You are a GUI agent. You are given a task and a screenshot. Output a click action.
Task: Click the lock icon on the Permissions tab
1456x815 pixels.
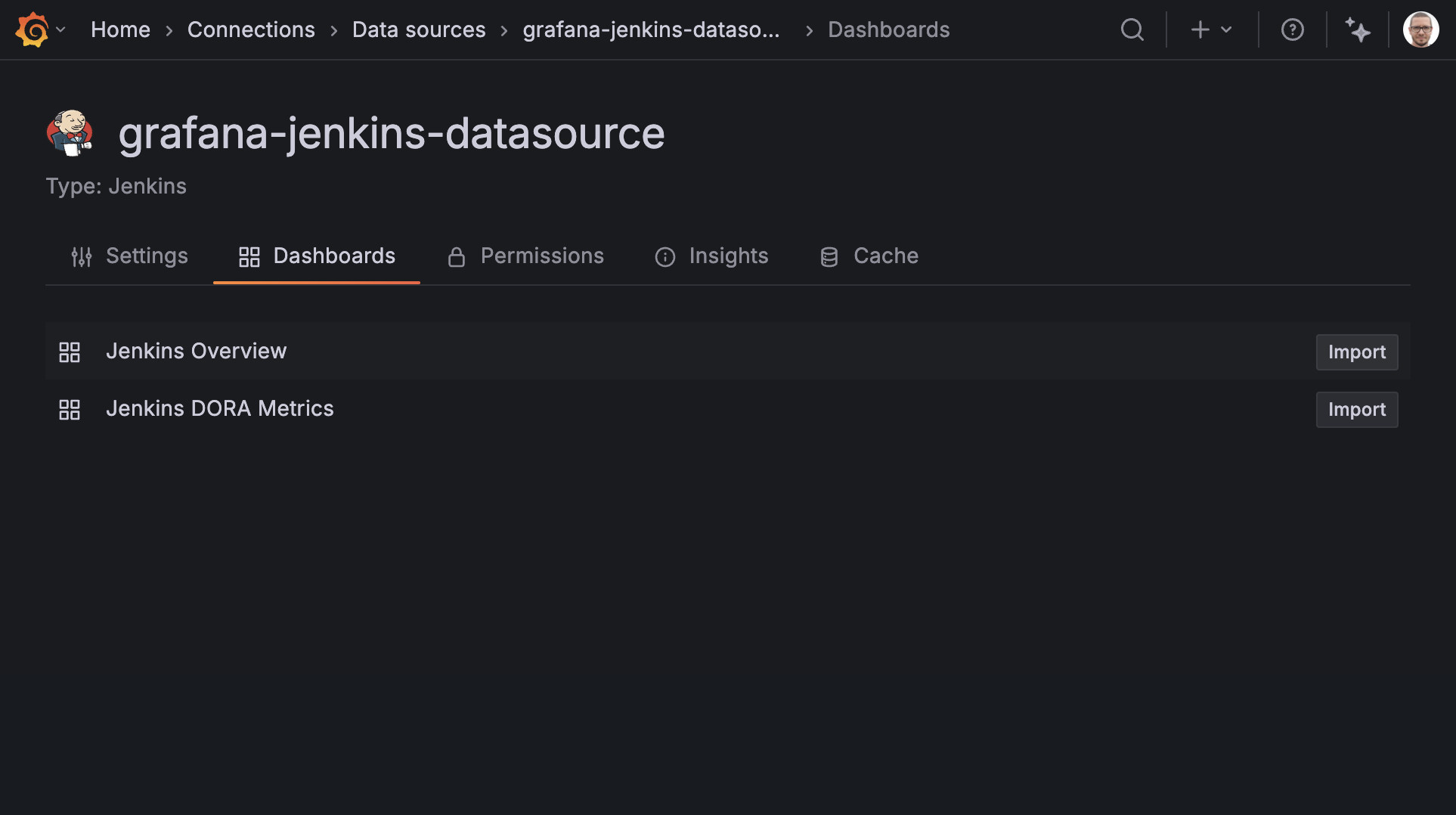[x=457, y=256]
